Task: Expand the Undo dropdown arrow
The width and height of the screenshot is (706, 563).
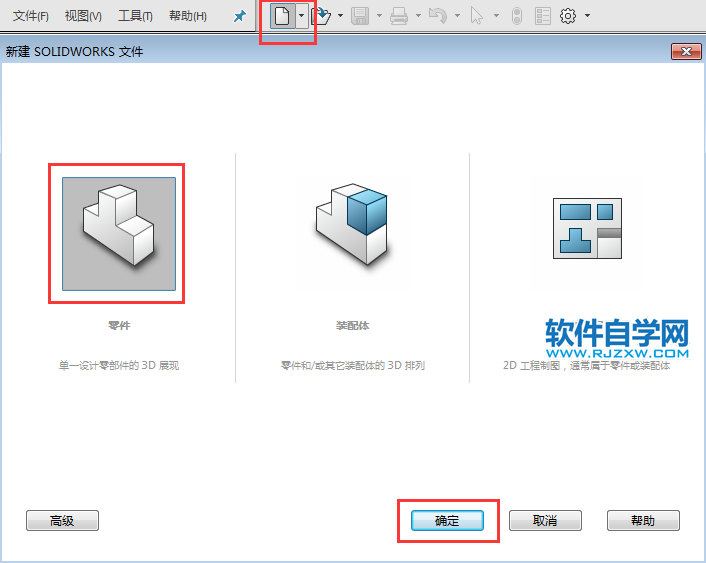Action: point(457,16)
